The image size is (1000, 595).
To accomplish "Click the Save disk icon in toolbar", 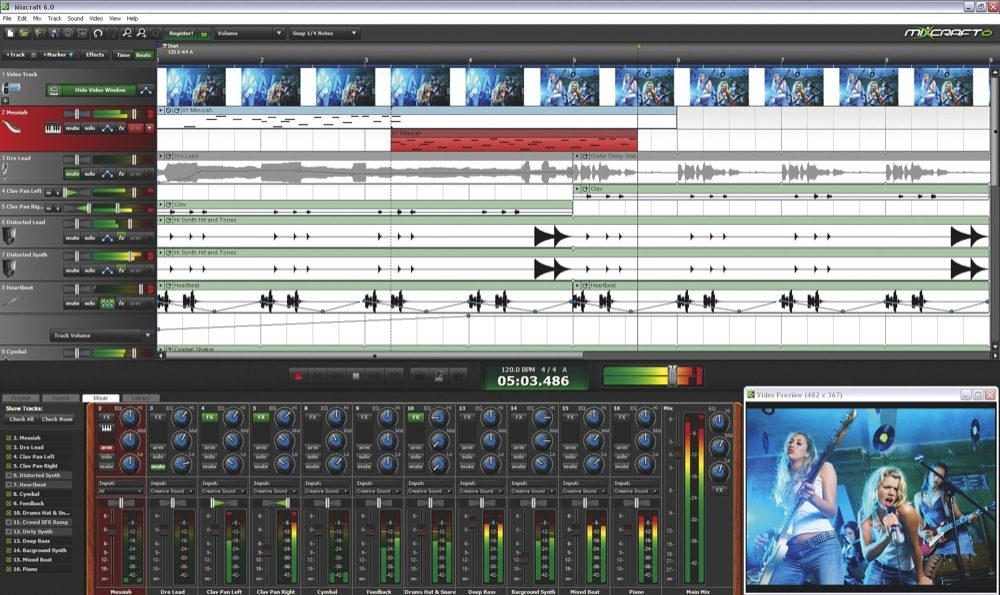I will point(54,33).
